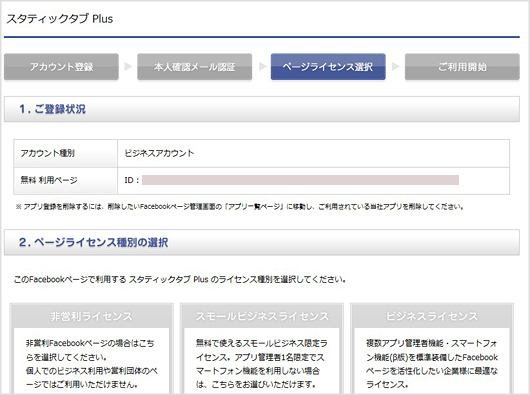Choose the 非営利ライセンス card header

click(91, 316)
